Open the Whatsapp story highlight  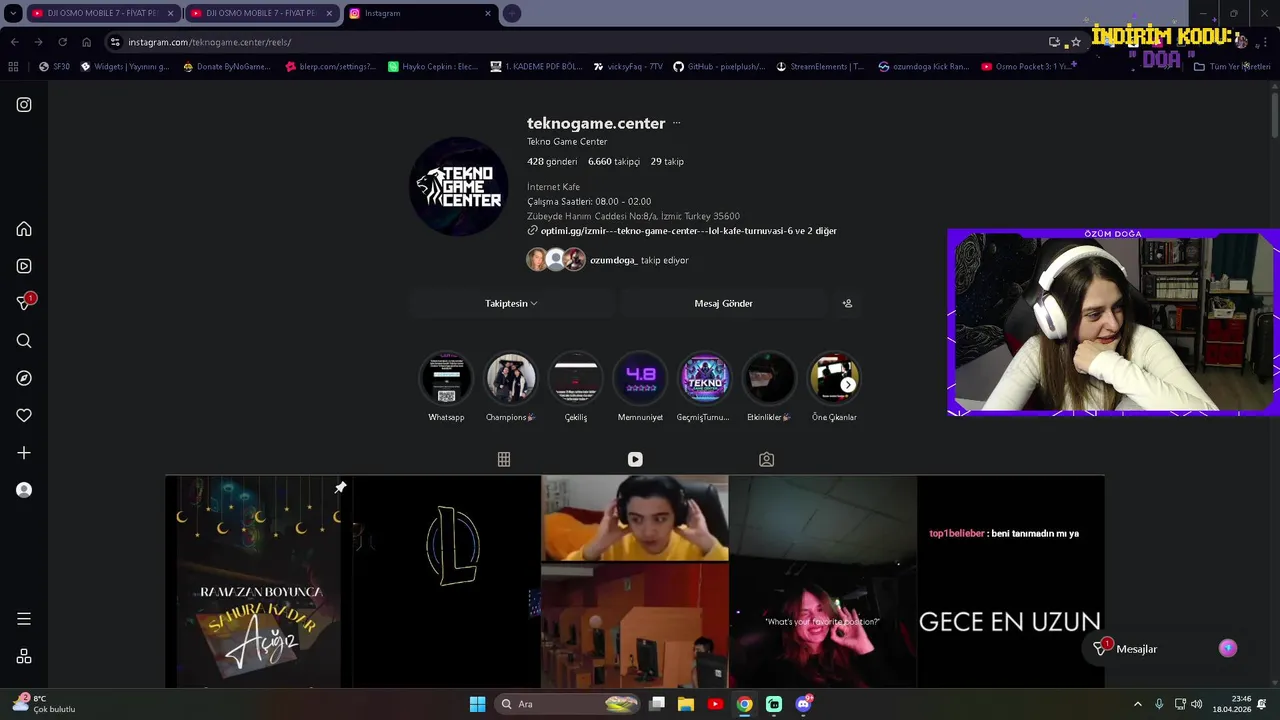point(446,379)
